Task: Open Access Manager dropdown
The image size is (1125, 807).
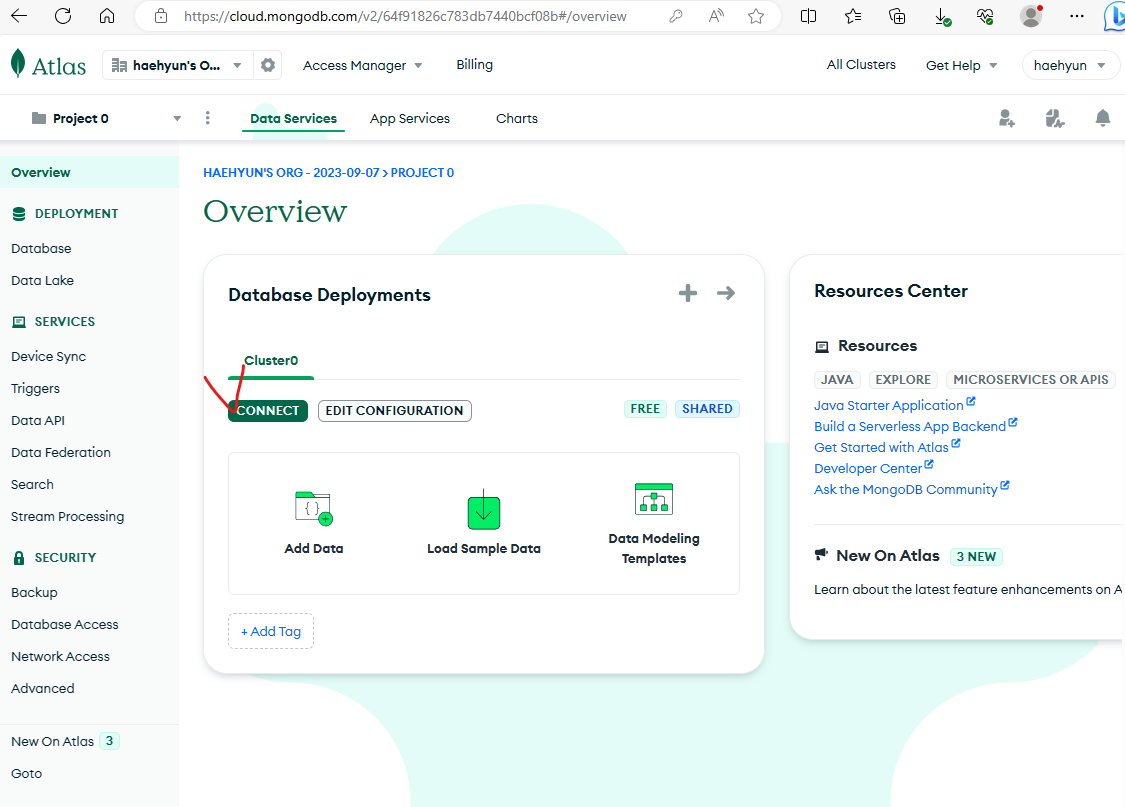Action: 362,65
